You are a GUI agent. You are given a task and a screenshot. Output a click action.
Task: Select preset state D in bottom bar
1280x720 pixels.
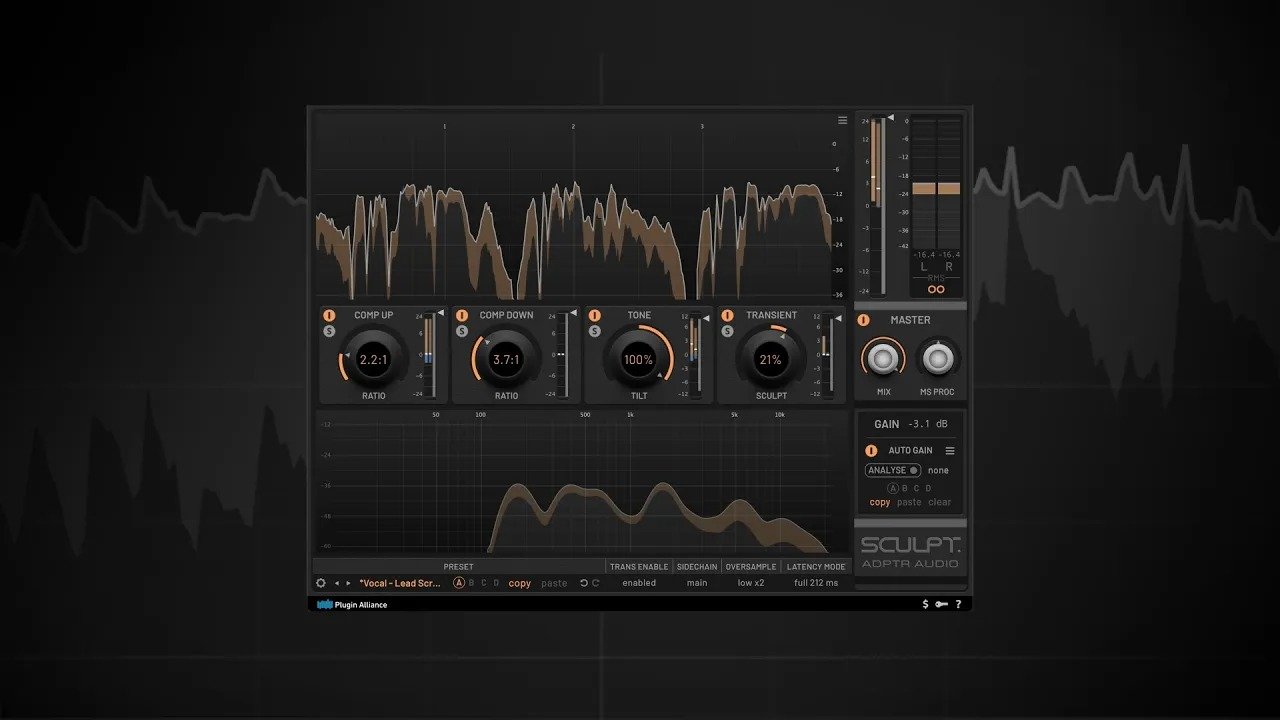pyautogui.click(x=496, y=583)
